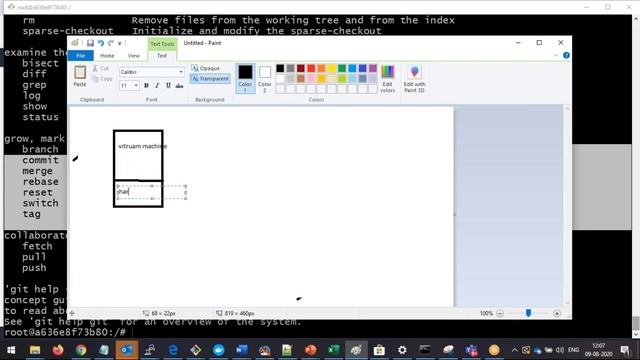Toggle Italic text formatting
This screenshot has width=640, height=360.
point(157,85)
